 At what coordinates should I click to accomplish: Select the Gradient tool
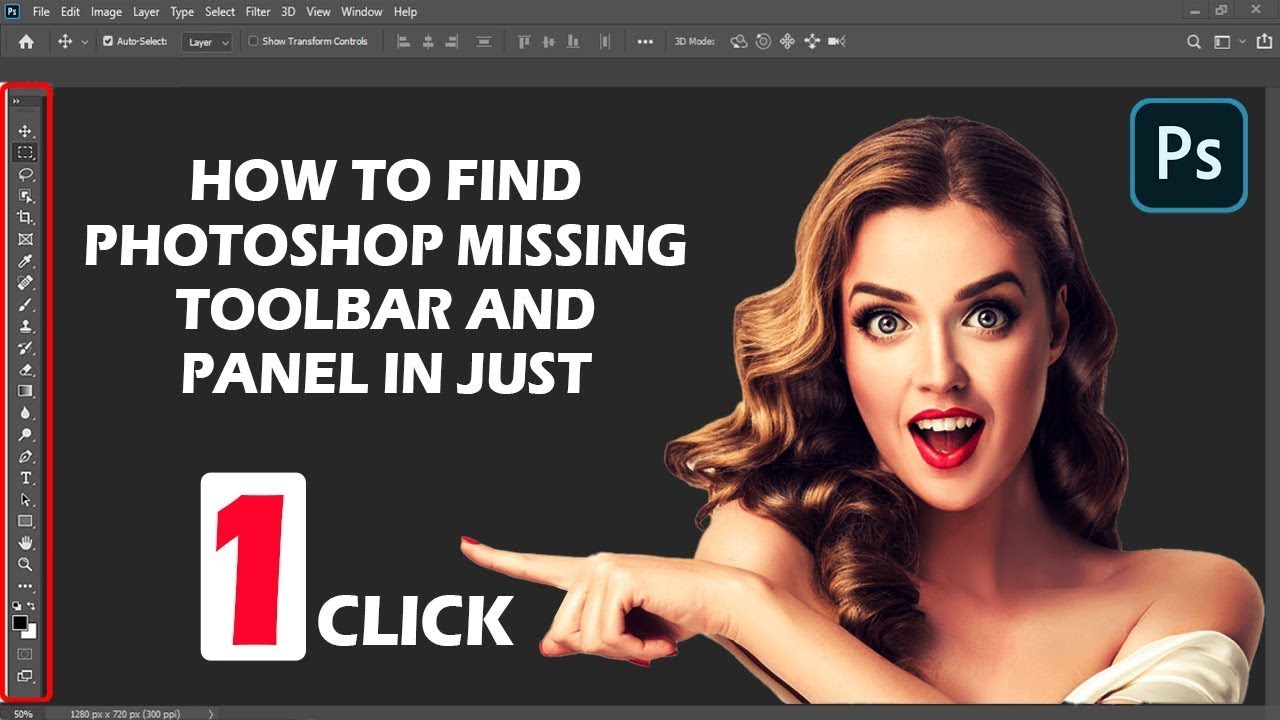pos(25,391)
